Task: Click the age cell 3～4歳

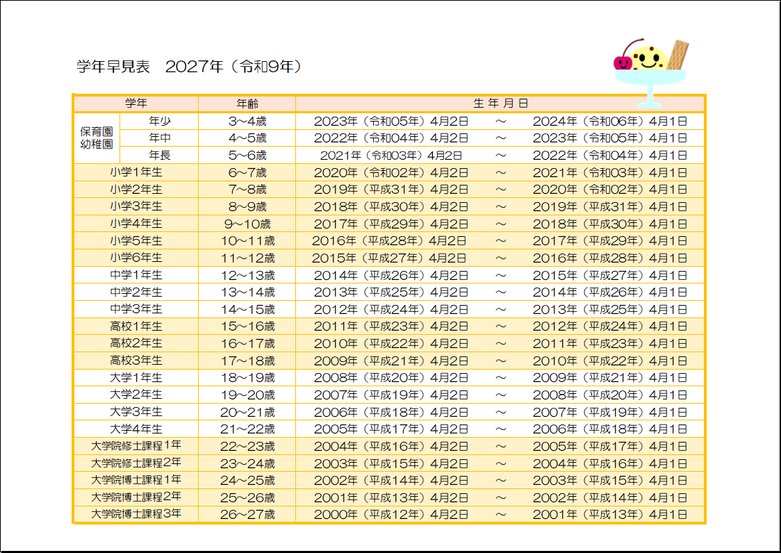Action: click(247, 121)
